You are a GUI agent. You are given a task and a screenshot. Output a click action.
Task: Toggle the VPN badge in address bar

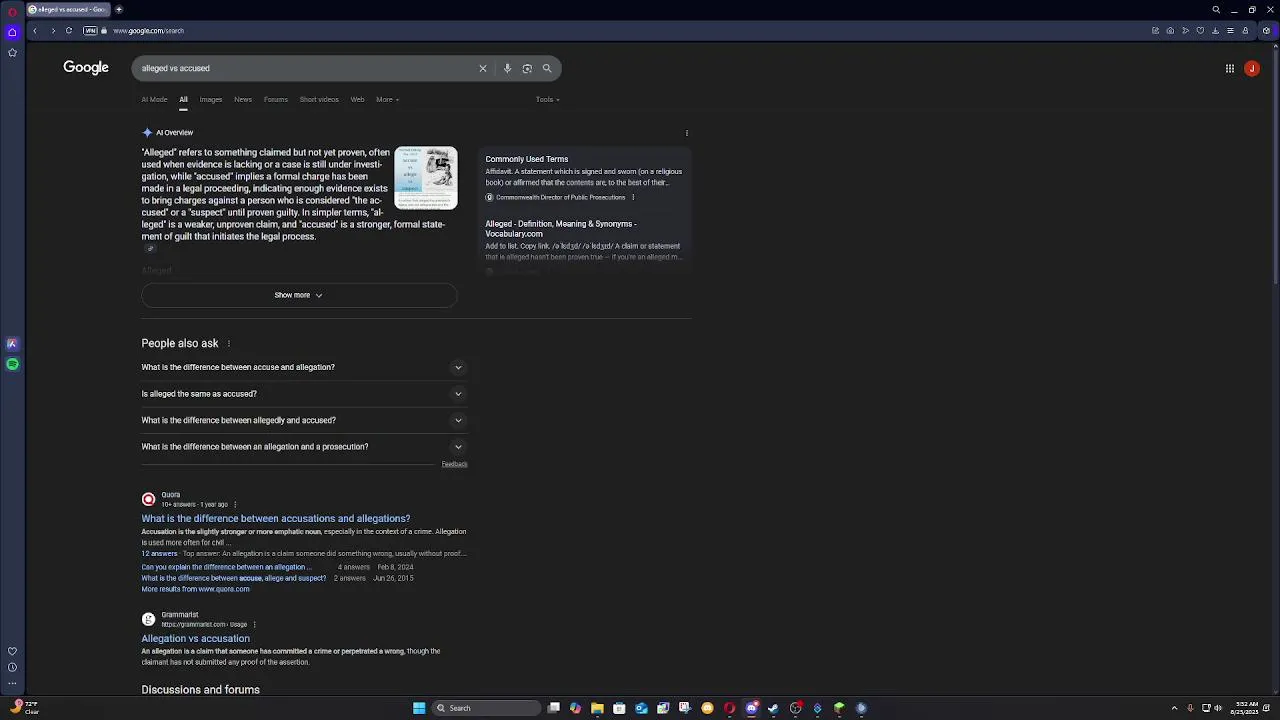(x=90, y=31)
